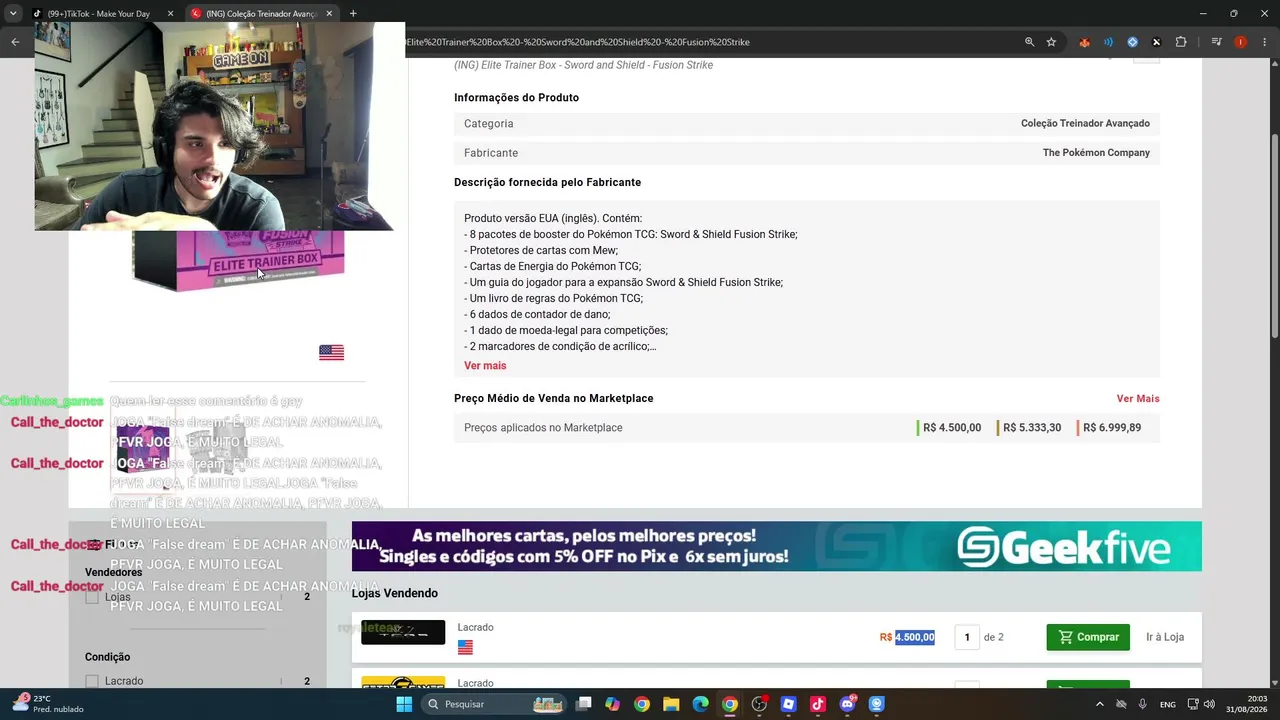Open the Windows Start menu
The width and height of the screenshot is (1280, 720).
click(404, 704)
